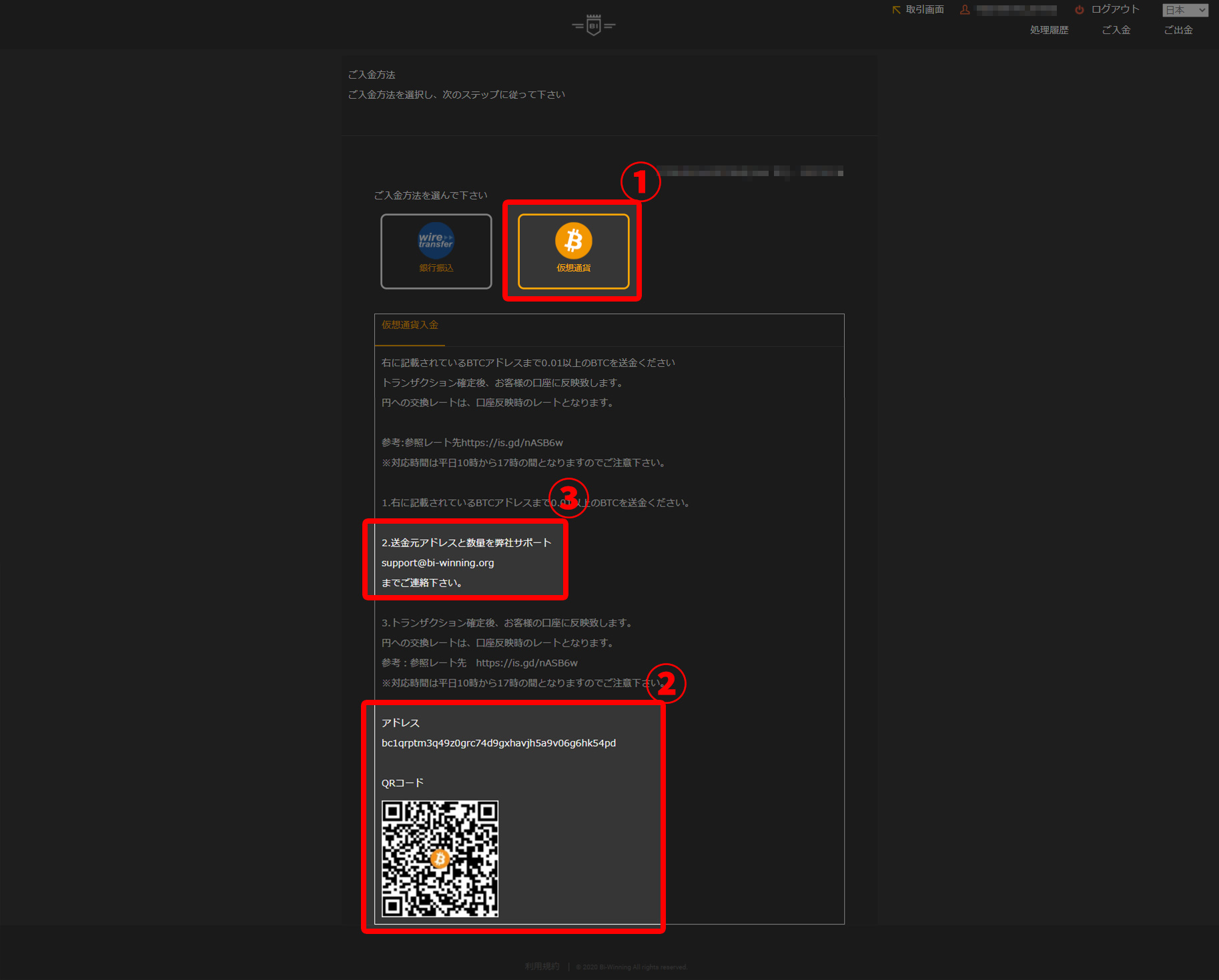The height and width of the screenshot is (980, 1219).
Task: Click the user profile icon in the header
Action: [x=965, y=9]
